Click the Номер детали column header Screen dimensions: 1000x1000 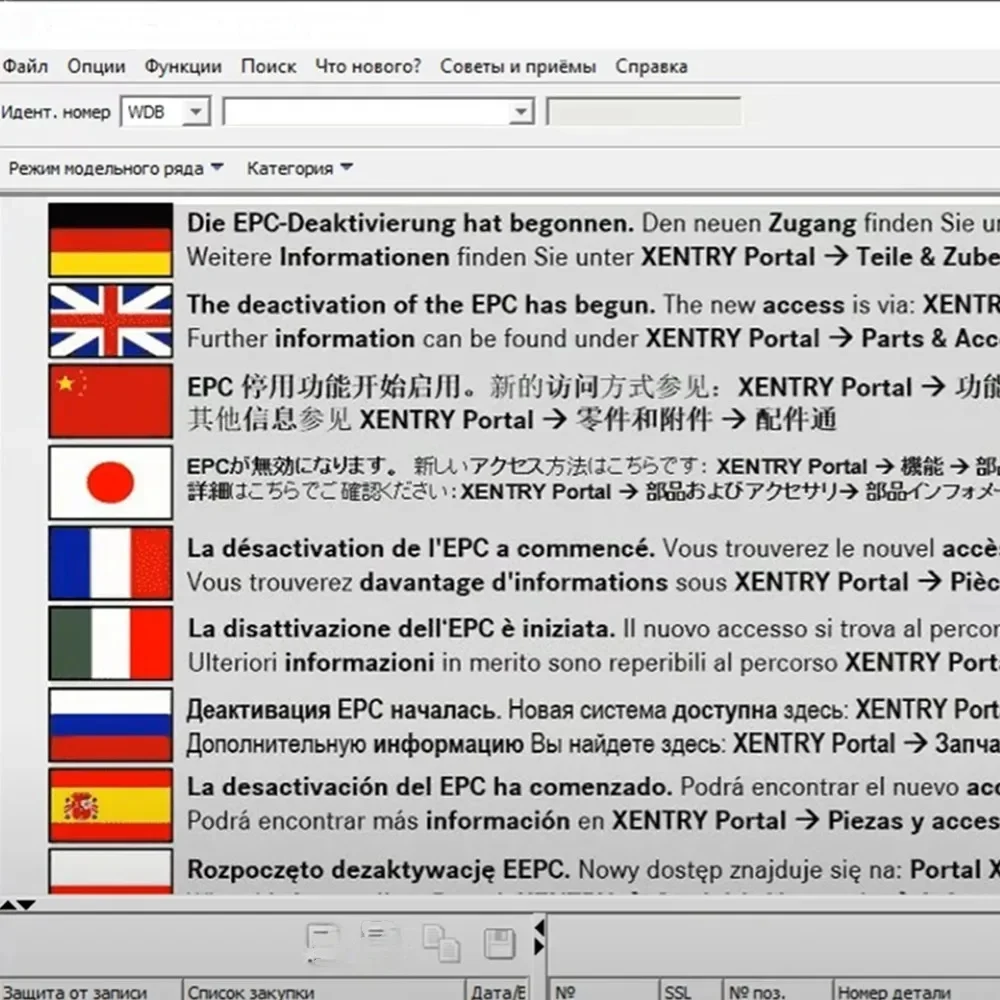coord(916,990)
